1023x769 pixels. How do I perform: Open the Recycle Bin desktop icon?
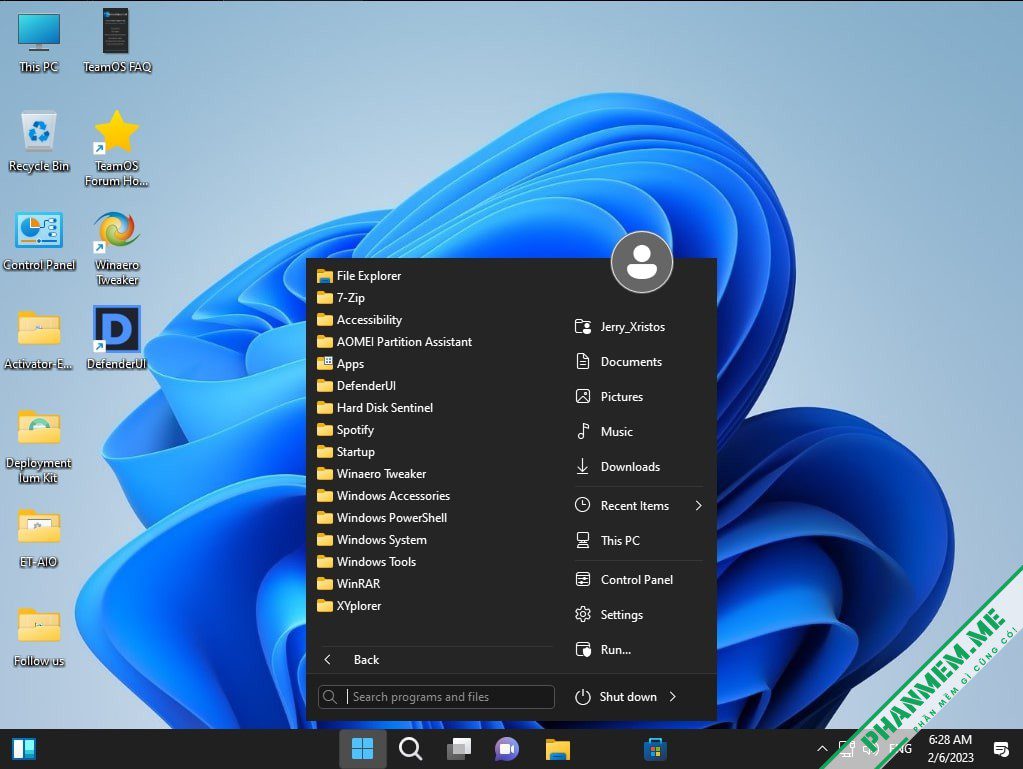pos(39,140)
